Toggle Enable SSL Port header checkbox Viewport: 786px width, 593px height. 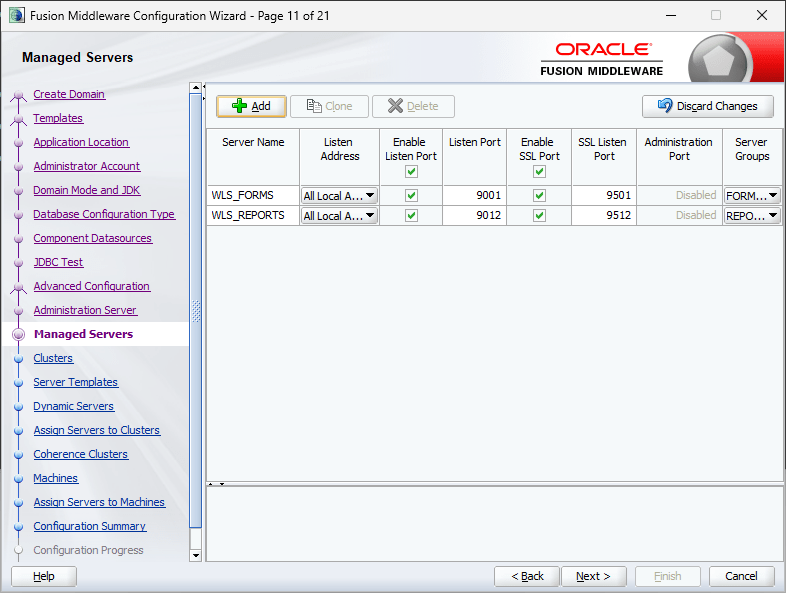click(539, 172)
